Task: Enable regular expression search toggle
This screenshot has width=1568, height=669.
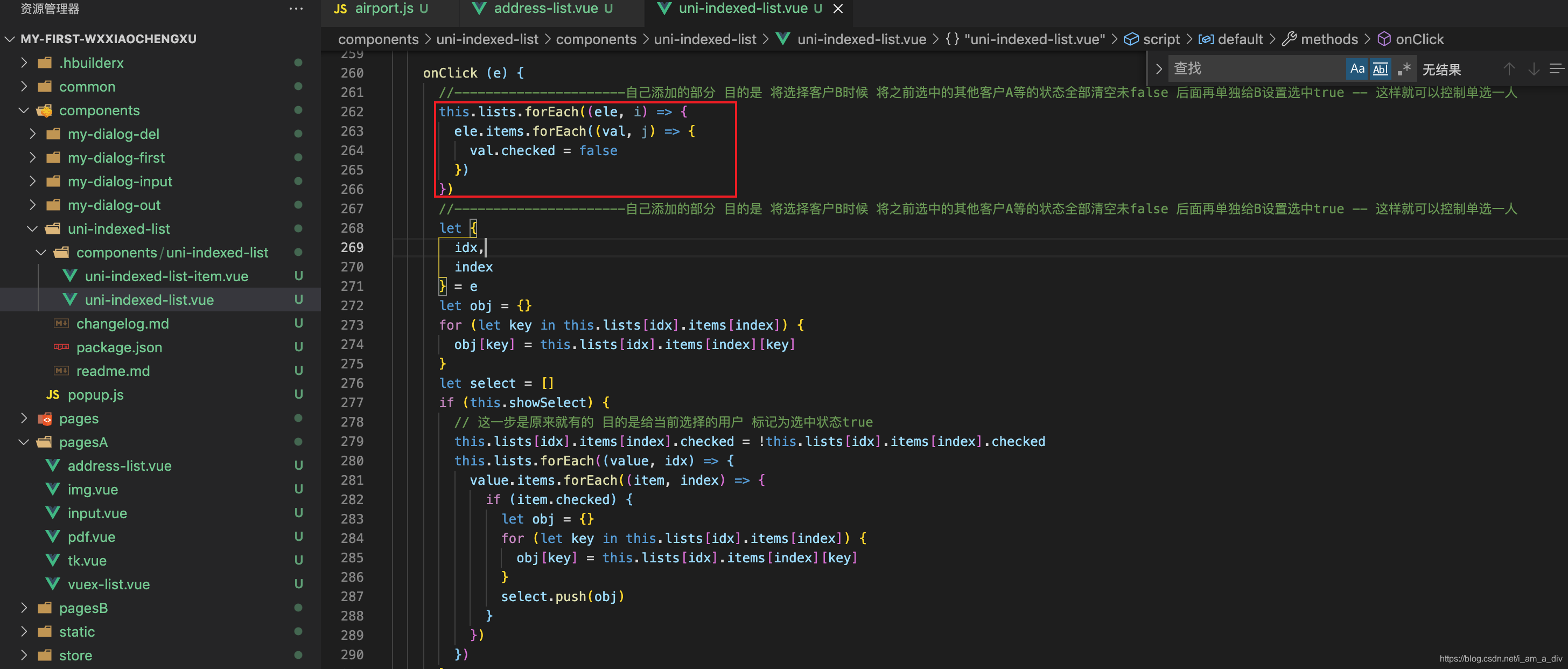Action: pos(1404,69)
